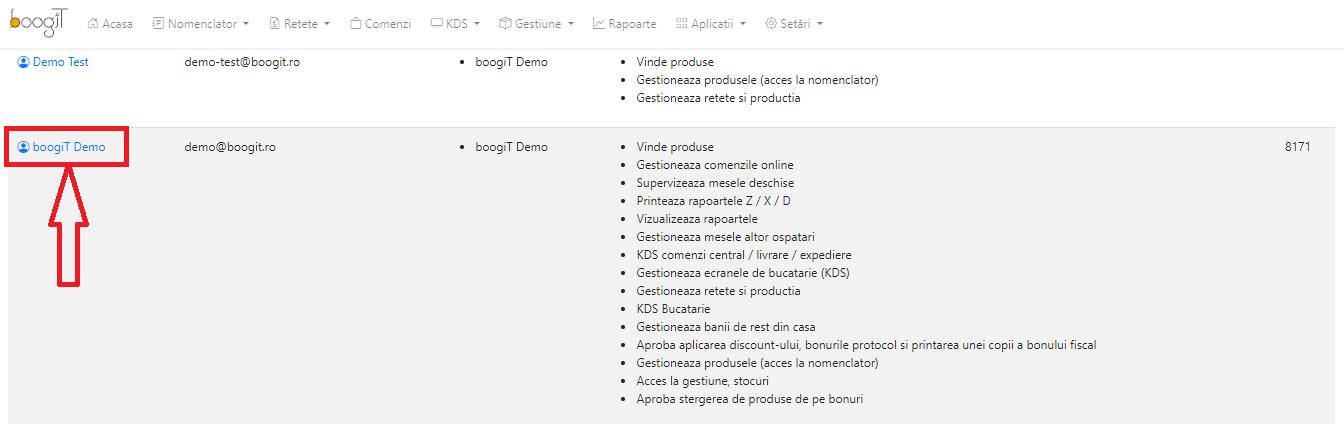Click the Setări gear icon

pyautogui.click(x=771, y=23)
